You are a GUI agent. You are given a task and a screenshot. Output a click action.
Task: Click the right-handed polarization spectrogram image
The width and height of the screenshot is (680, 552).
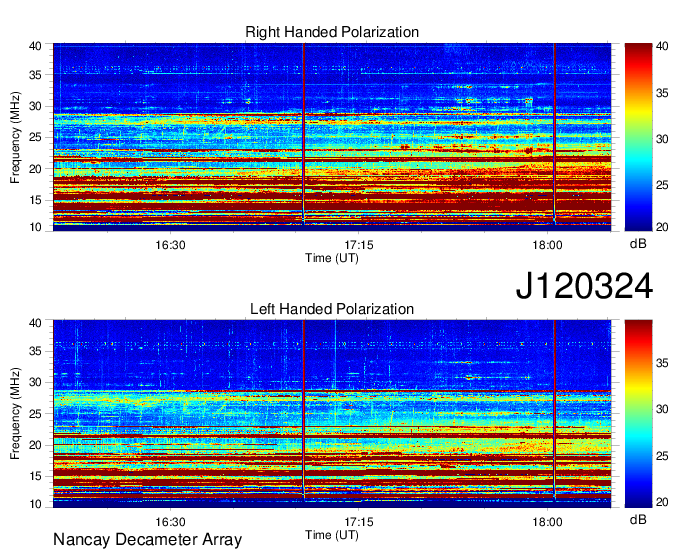coord(332,137)
